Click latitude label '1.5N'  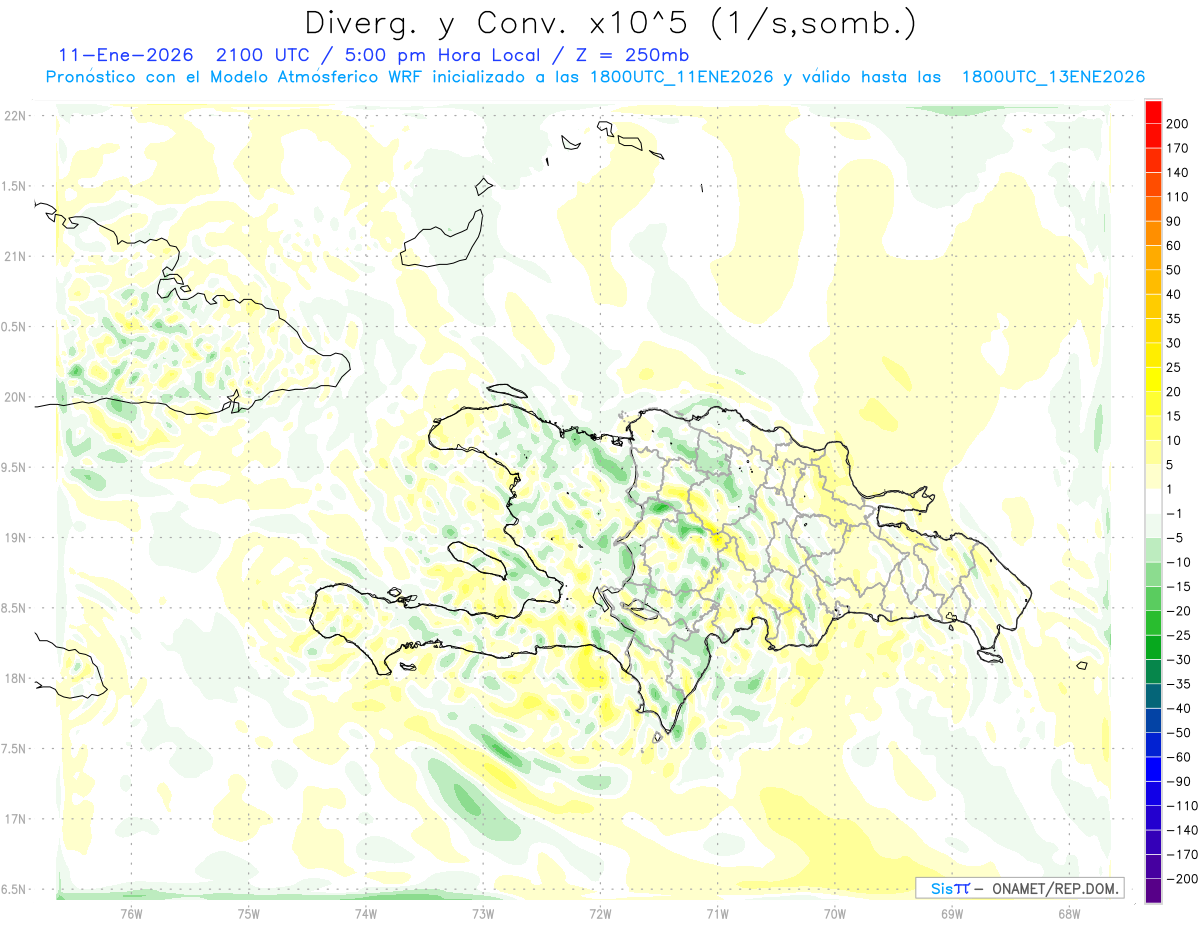tap(14, 186)
